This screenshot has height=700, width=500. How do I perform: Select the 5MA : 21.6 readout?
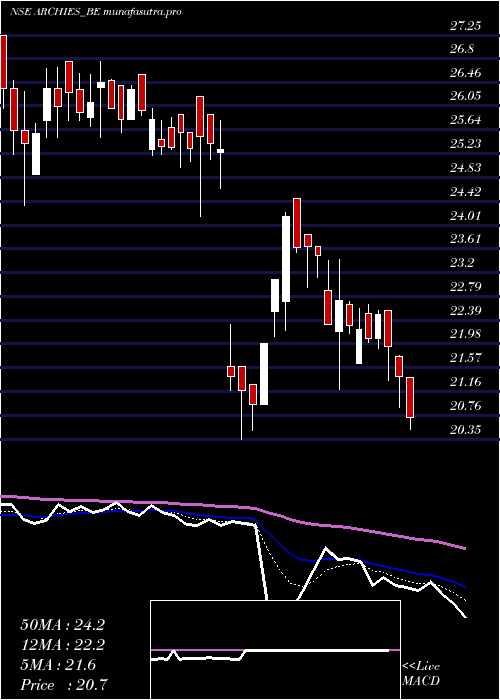point(58,665)
